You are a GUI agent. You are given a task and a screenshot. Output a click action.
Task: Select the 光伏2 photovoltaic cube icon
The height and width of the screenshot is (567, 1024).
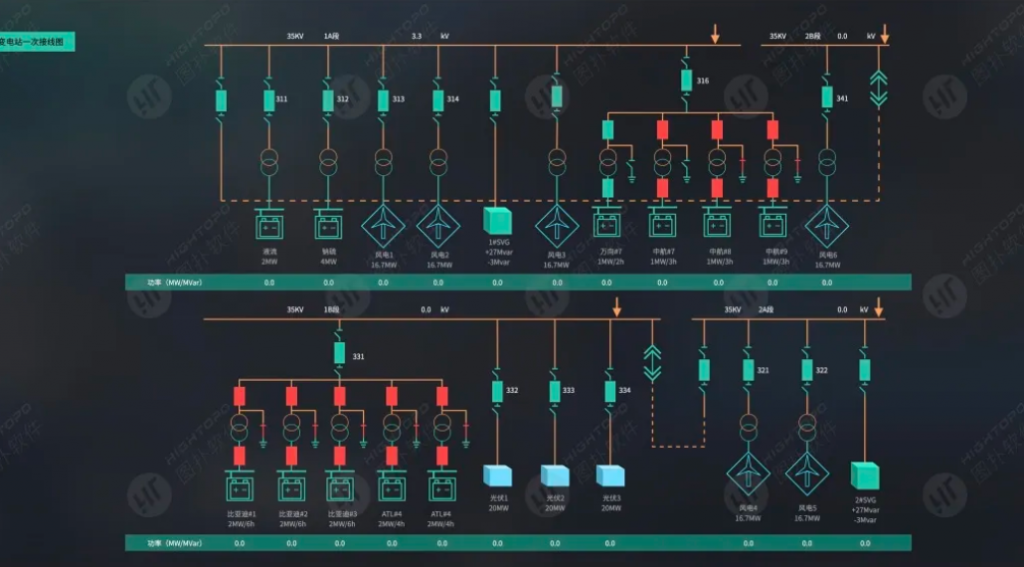click(x=554, y=476)
